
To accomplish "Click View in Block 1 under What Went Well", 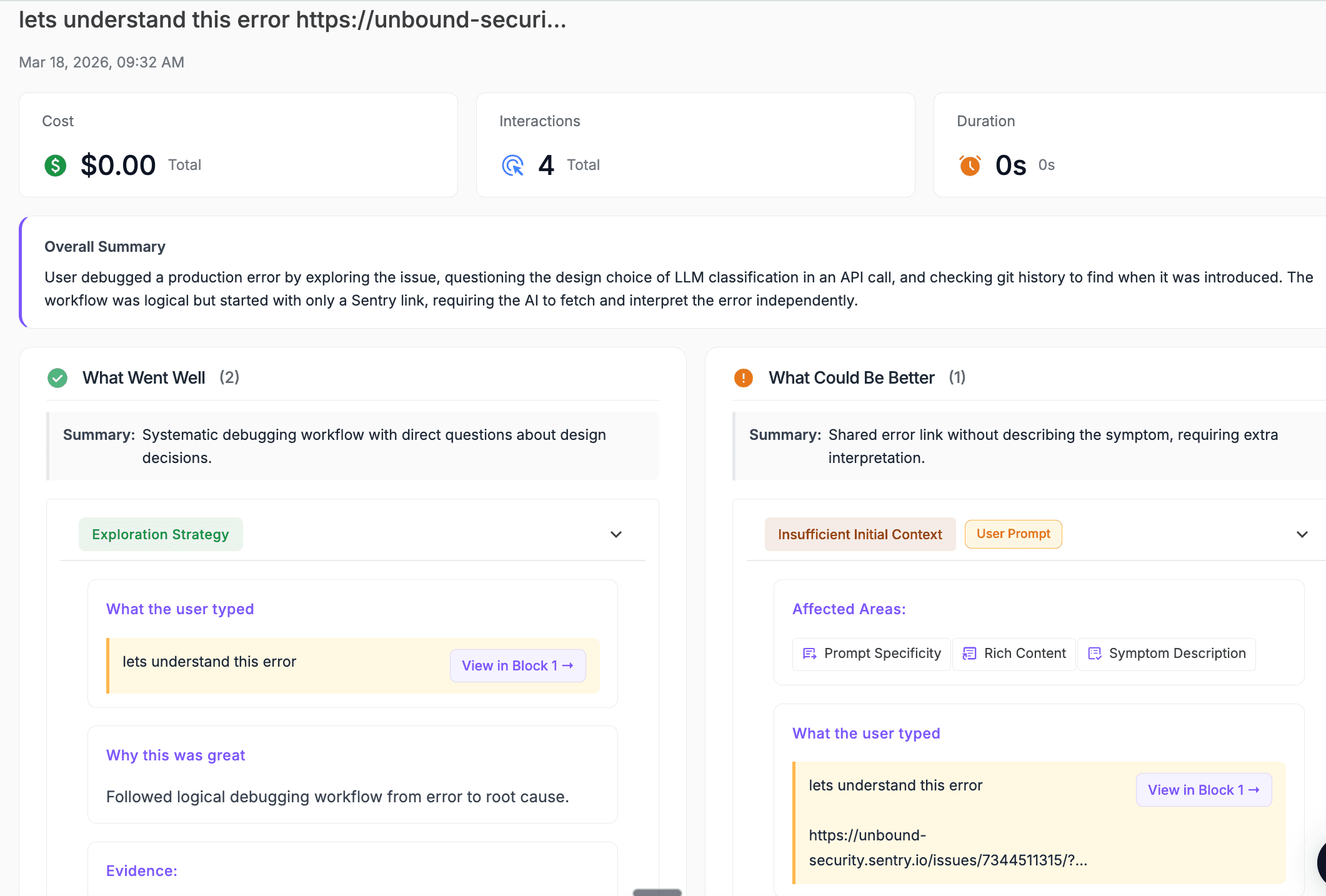I will (517, 665).
